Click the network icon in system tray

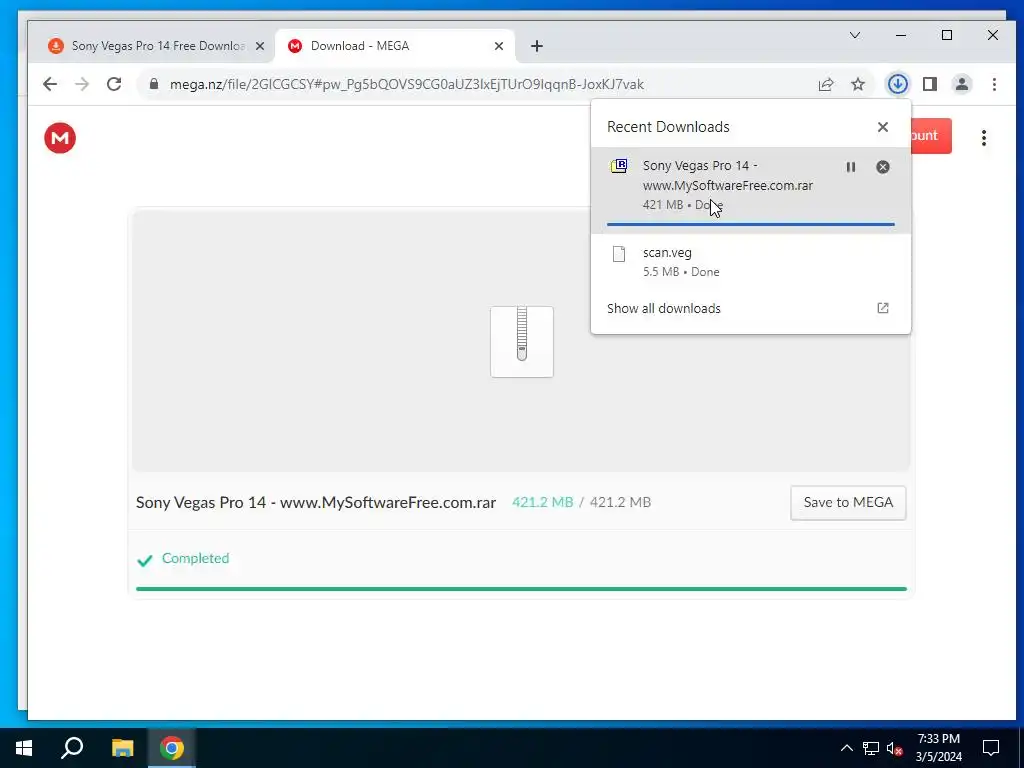click(x=871, y=748)
